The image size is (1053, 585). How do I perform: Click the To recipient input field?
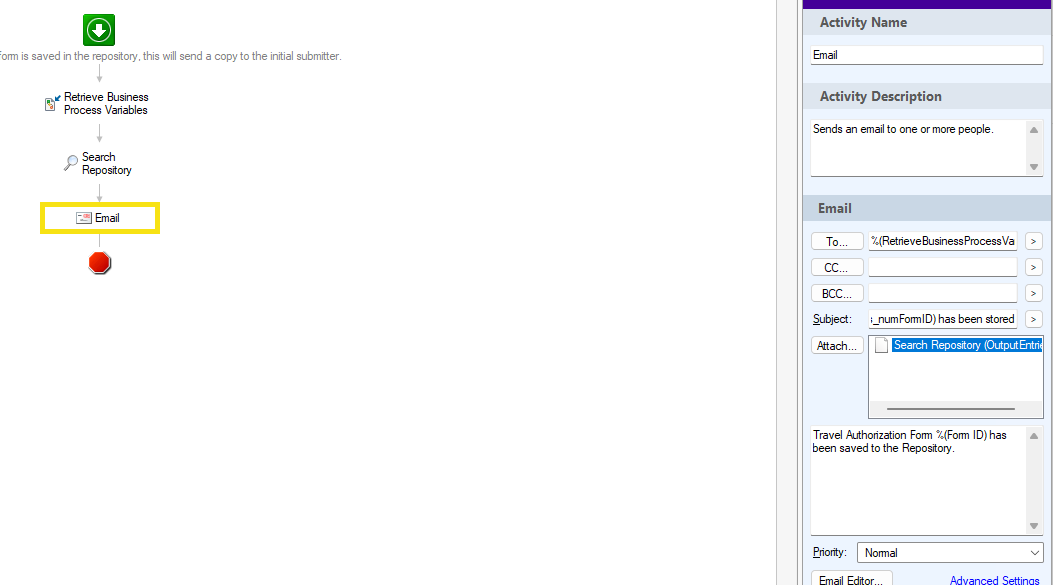click(942, 241)
